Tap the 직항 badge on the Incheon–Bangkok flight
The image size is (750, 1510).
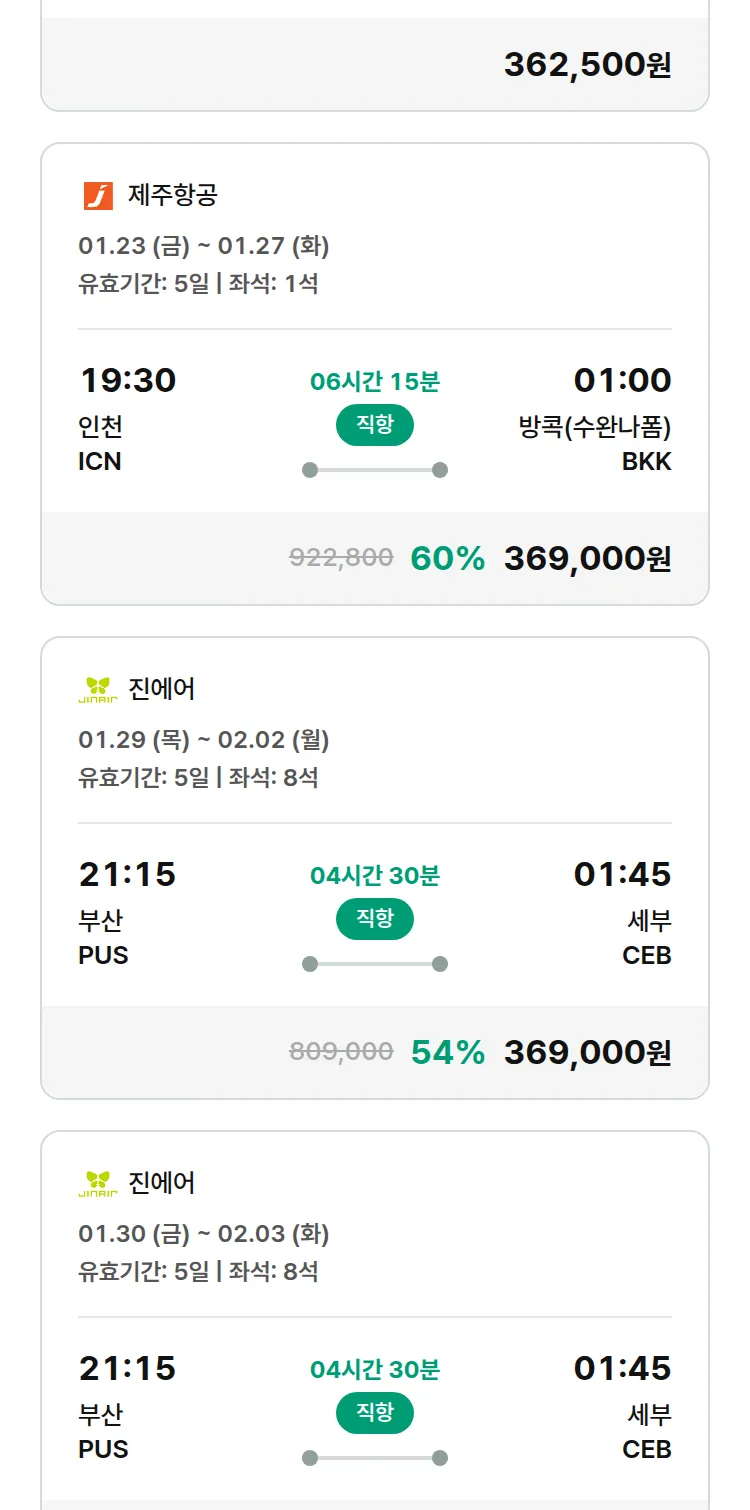click(374, 425)
